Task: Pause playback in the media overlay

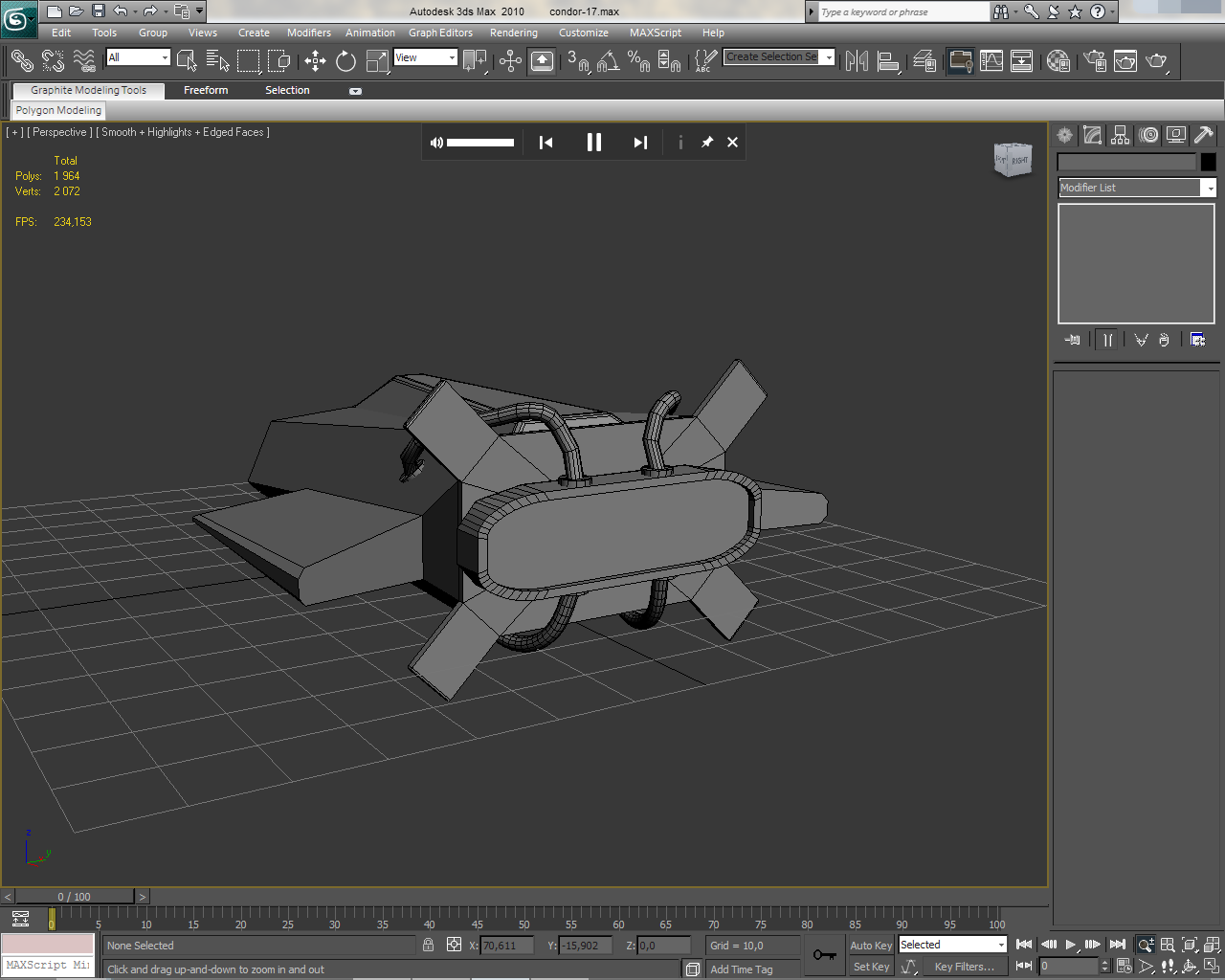Action: pos(593,143)
